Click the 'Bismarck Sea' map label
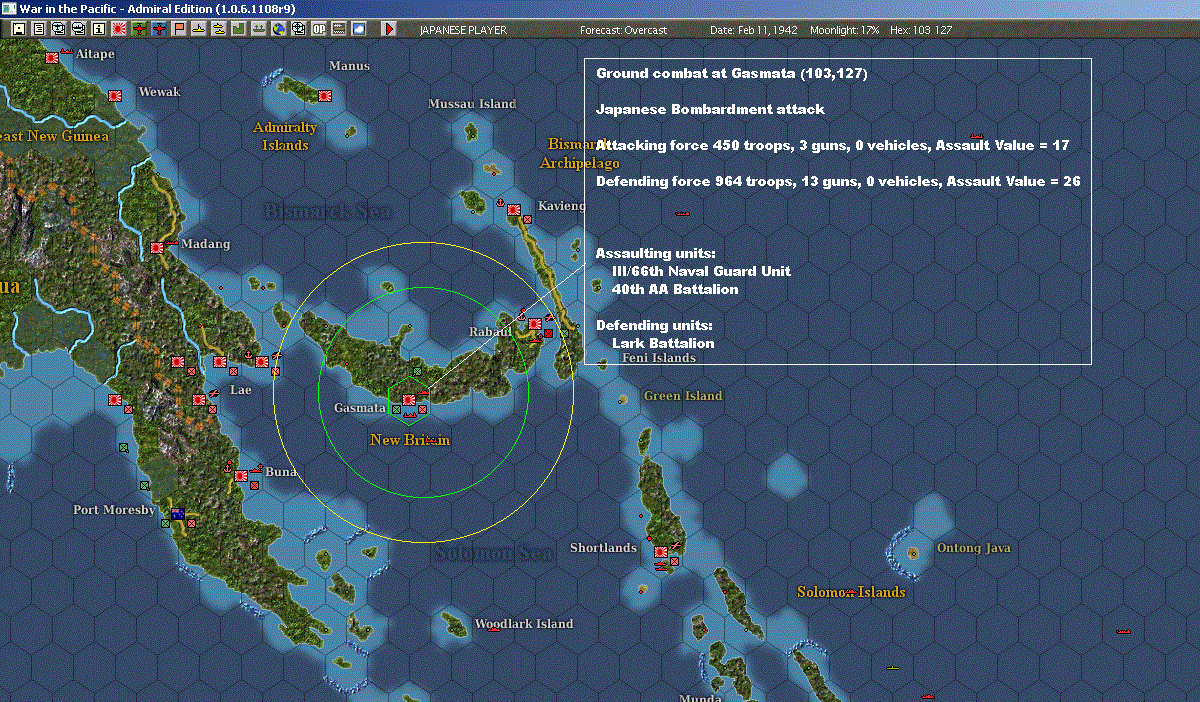The height and width of the screenshot is (702, 1200). pos(328,211)
